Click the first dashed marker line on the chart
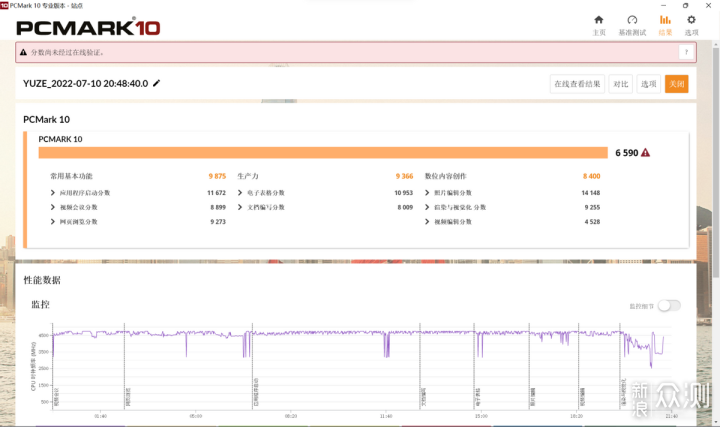The width and height of the screenshot is (720, 427). click(x=53, y=365)
